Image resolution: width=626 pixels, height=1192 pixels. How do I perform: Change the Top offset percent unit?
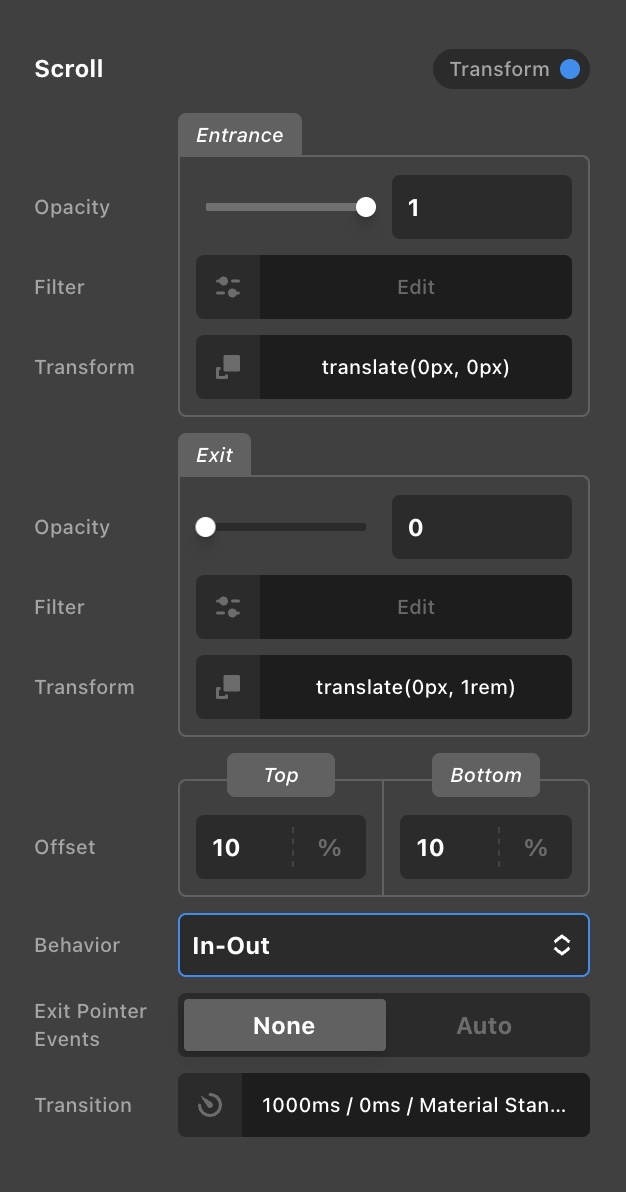pos(329,847)
